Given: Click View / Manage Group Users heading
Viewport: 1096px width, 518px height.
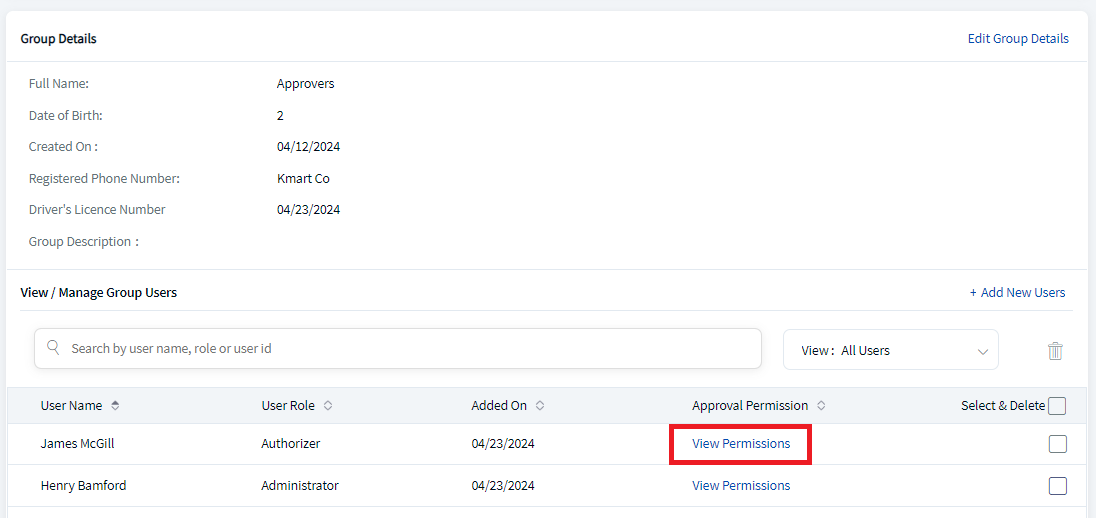Looking at the screenshot, I should click(x=99, y=292).
